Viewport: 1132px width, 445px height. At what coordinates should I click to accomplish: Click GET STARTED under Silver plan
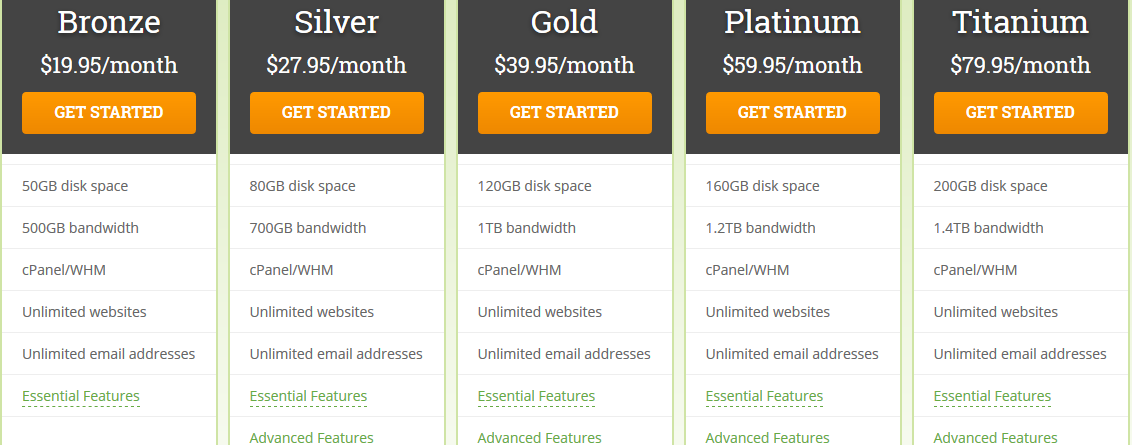point(336,113)
